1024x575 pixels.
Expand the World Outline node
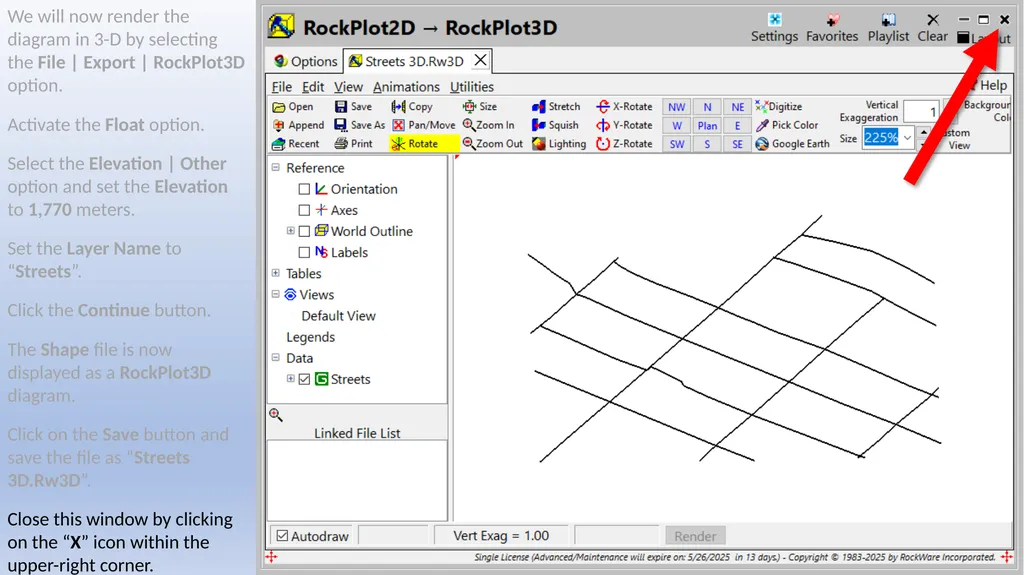pos(291,231)
